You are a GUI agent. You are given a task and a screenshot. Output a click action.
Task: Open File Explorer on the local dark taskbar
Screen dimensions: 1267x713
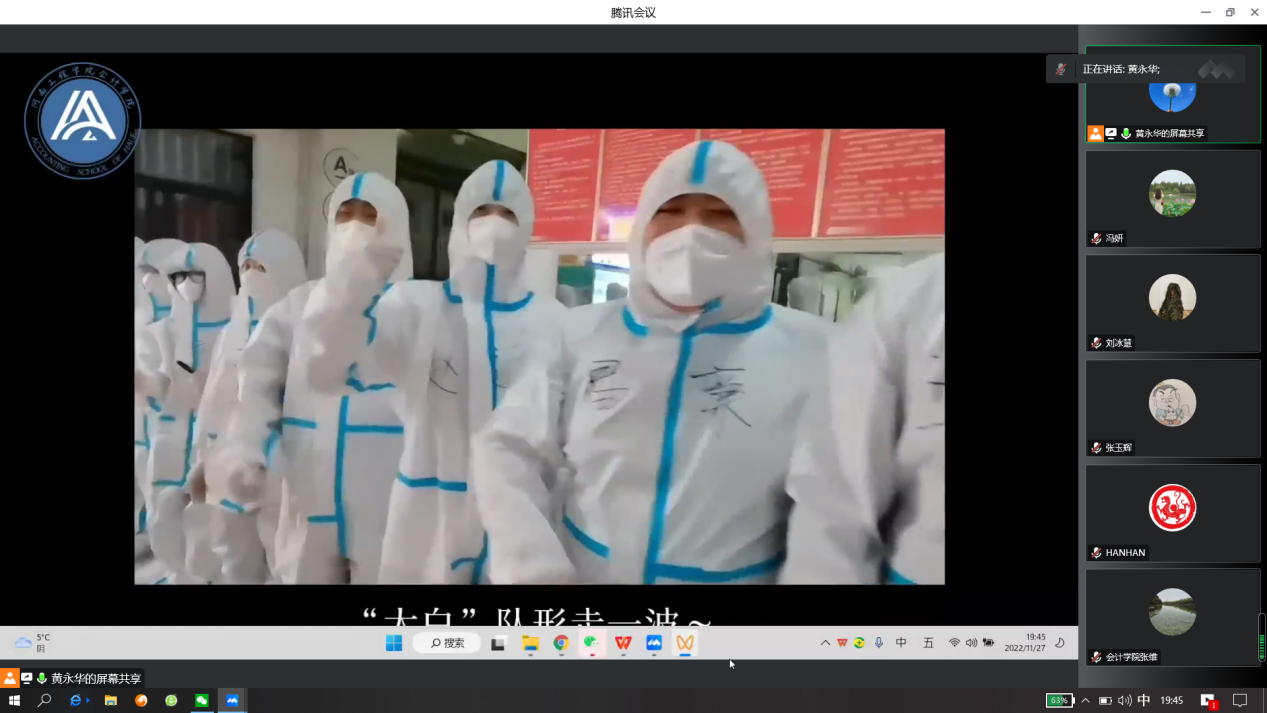click(110, 701)
